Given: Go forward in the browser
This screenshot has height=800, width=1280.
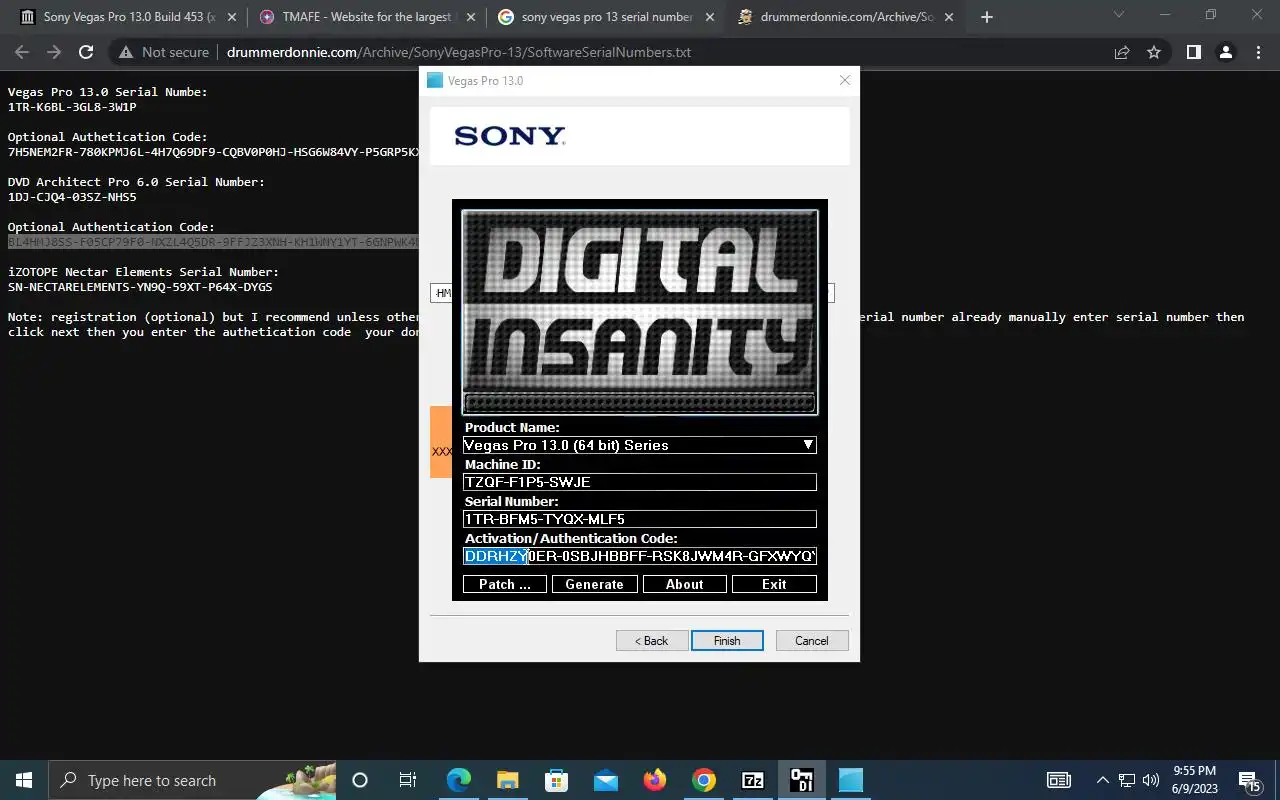Looking at the screenshot, I should click(54, 52).
